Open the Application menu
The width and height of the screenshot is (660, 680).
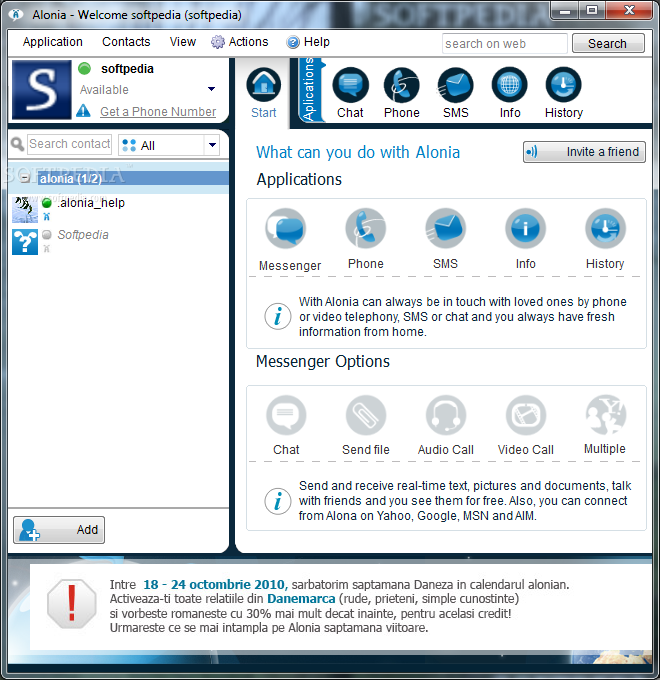point(52,42)
